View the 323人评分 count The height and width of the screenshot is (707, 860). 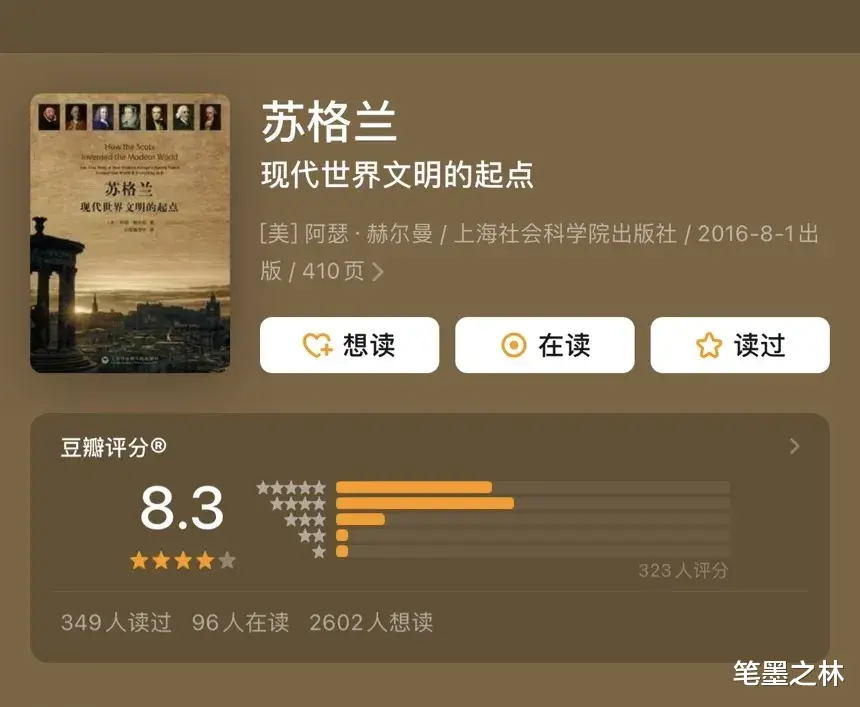coord(683,570)
